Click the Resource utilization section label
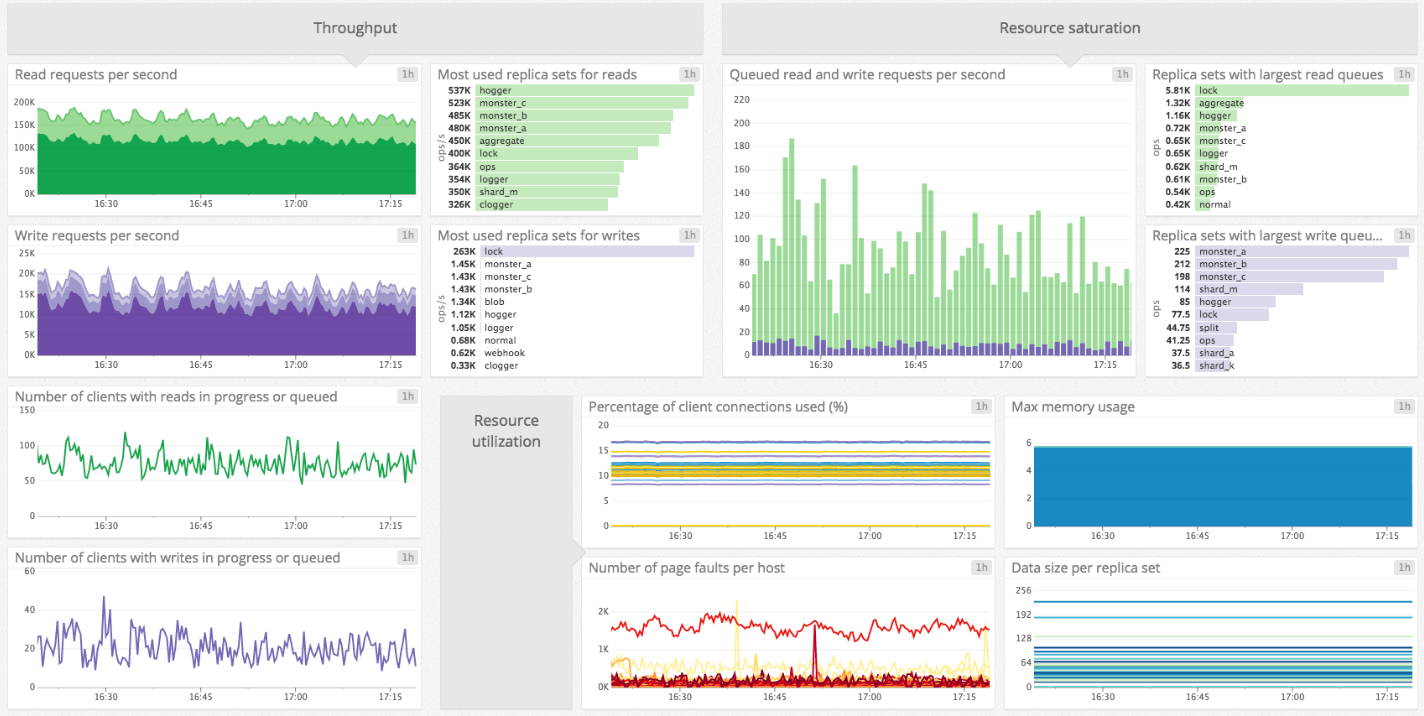 point(506,430)
